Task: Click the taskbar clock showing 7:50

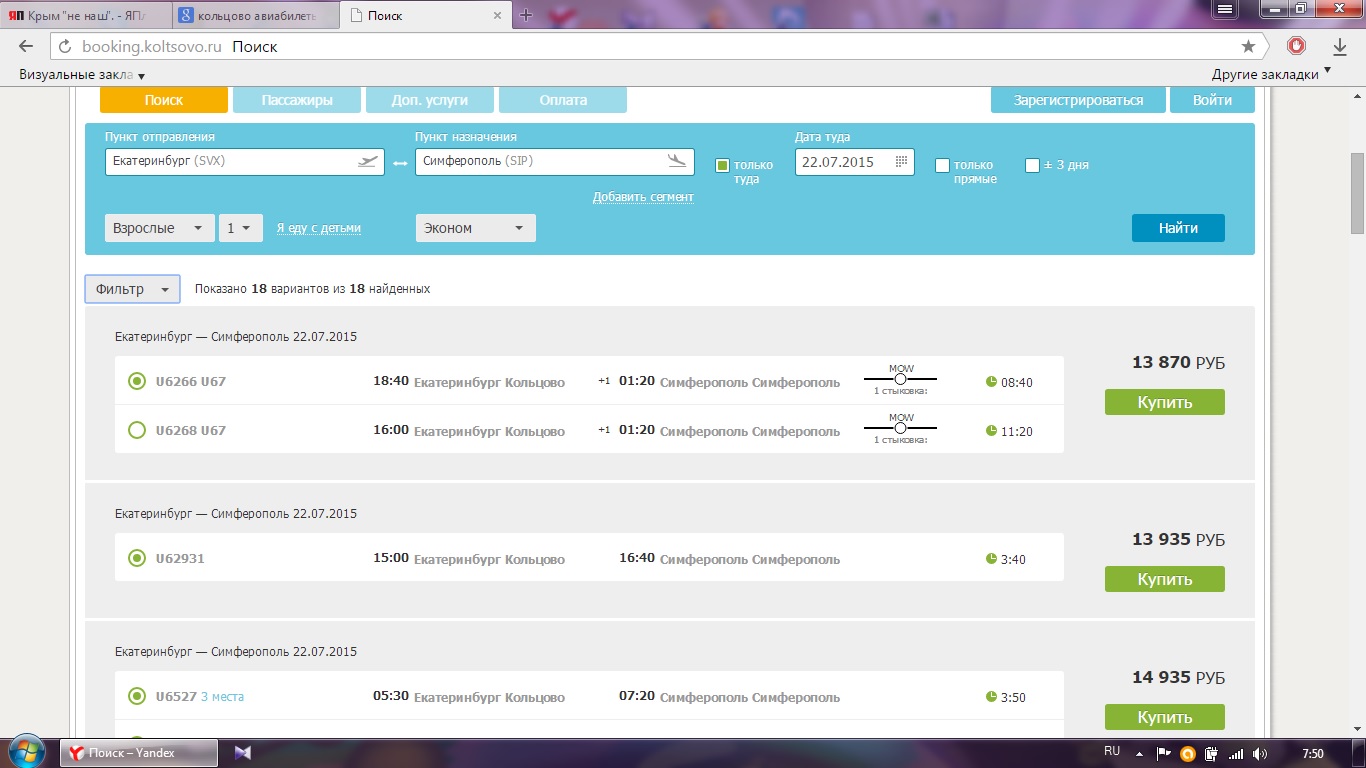Action: tap(1313, 753)
